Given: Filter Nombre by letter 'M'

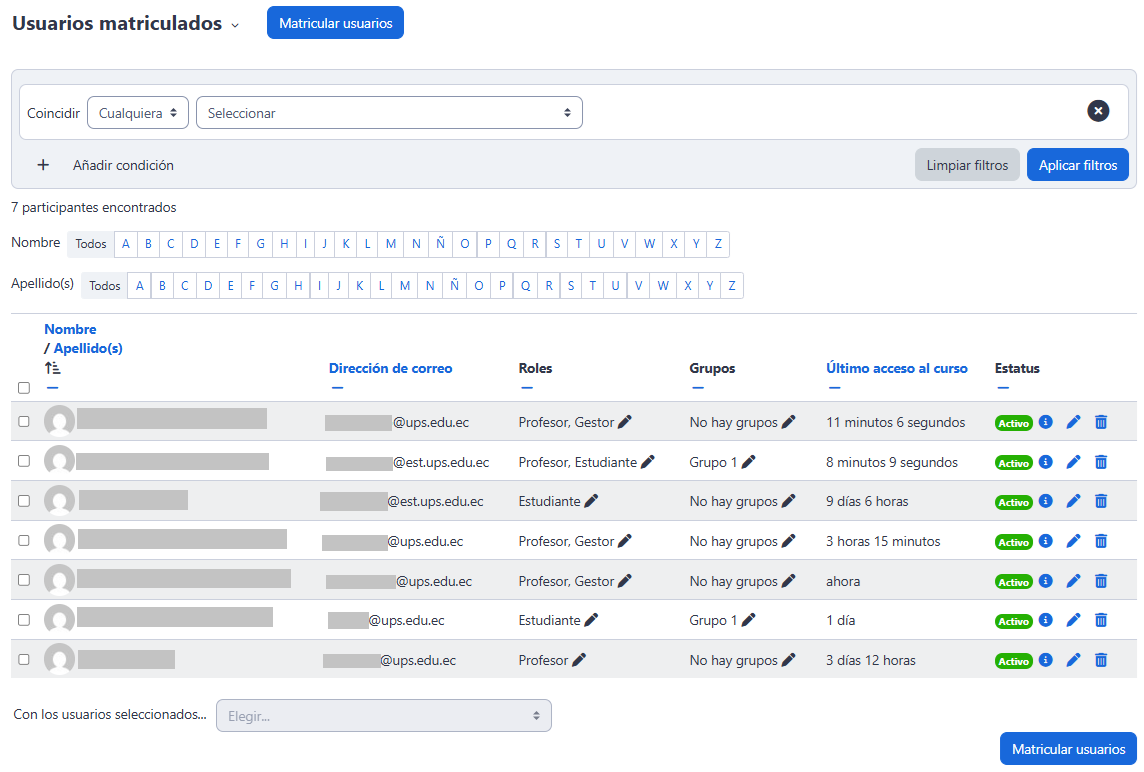Looking at the screenshot, I should [391, 244].
